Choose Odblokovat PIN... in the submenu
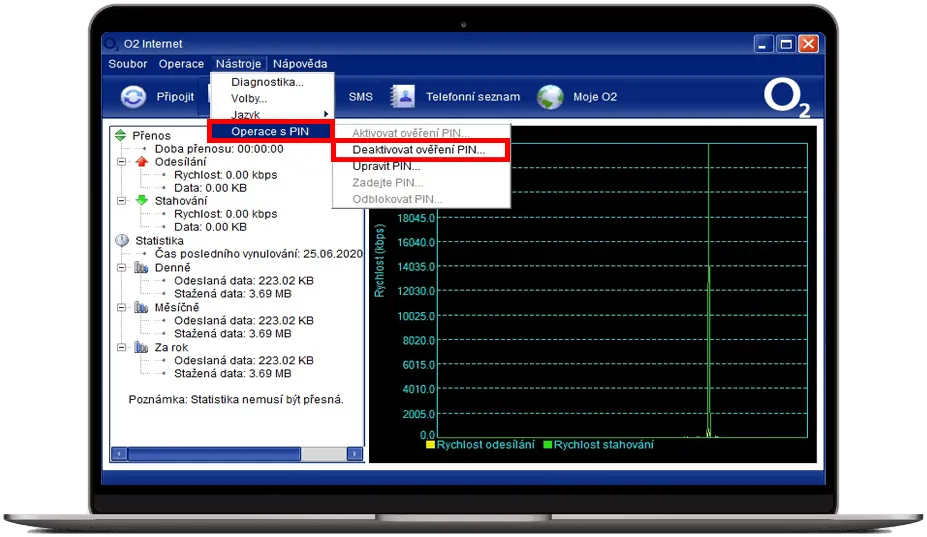The width and height of the screenshot is (927, 537). 421,199
